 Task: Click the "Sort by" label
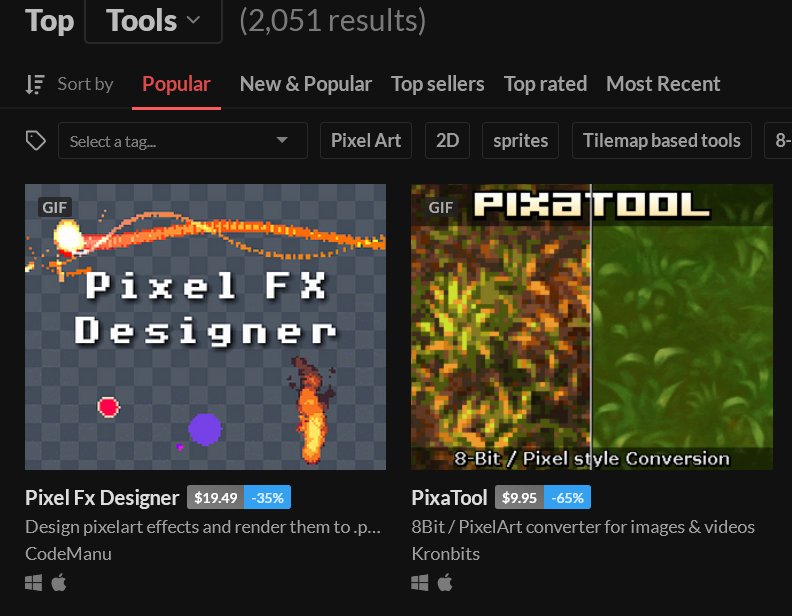tap(85, 84)
